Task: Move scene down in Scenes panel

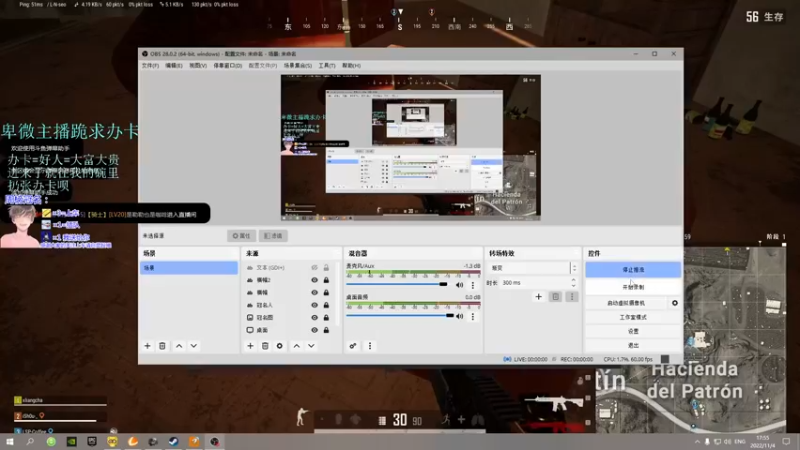Action: (x=194, y=346)
